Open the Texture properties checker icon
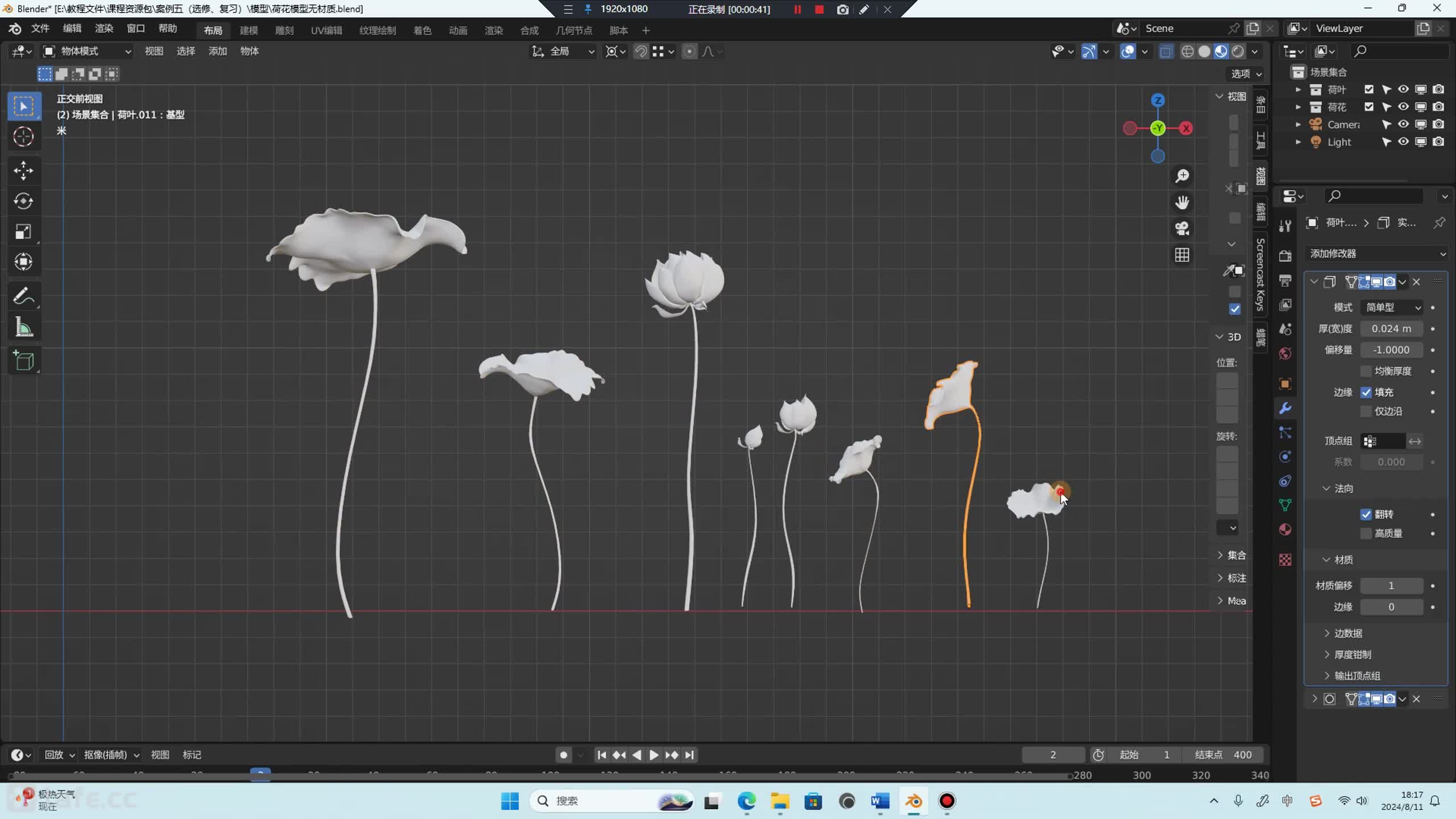1456x819 pixels. 1285,560
